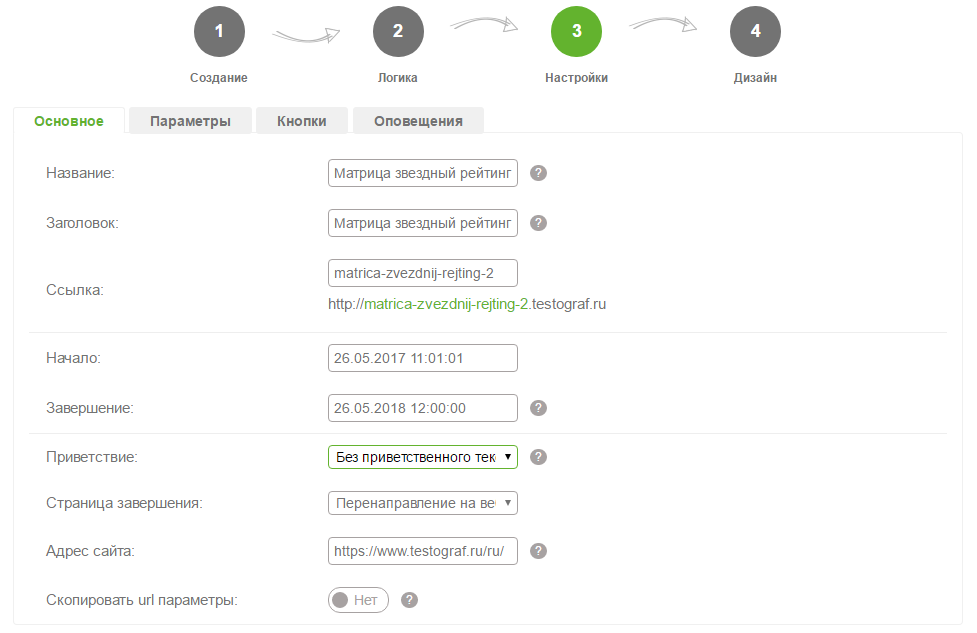
Task: Show help for Завершение date
Action: pos(538,408)
